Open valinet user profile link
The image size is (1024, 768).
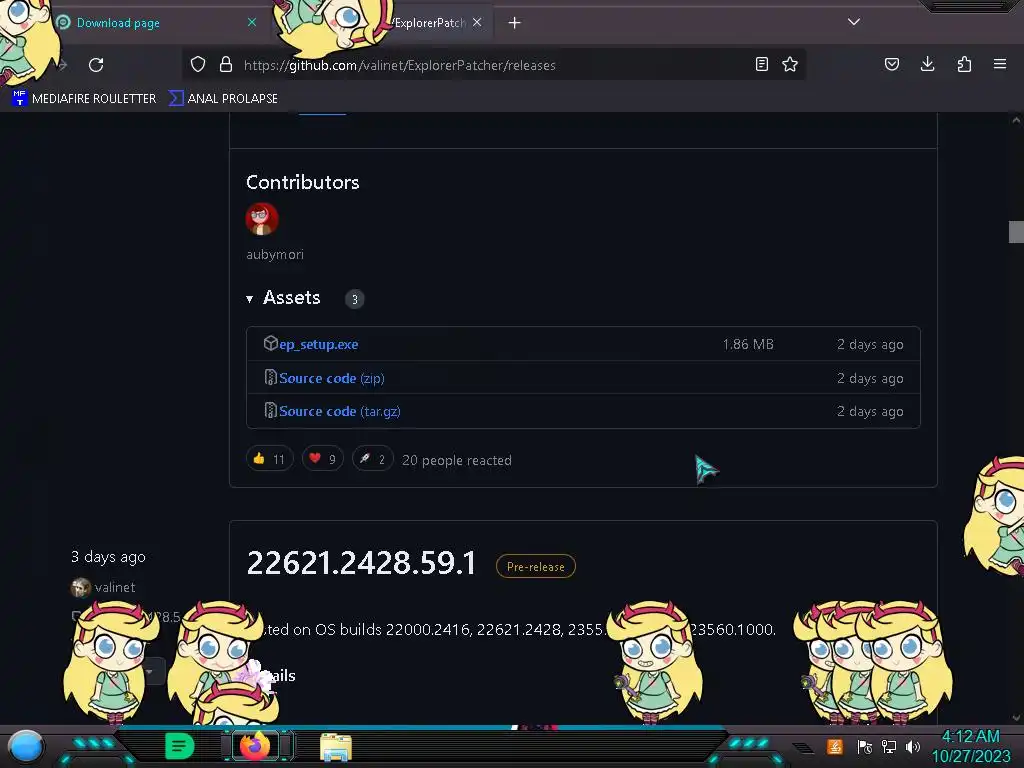115,587
